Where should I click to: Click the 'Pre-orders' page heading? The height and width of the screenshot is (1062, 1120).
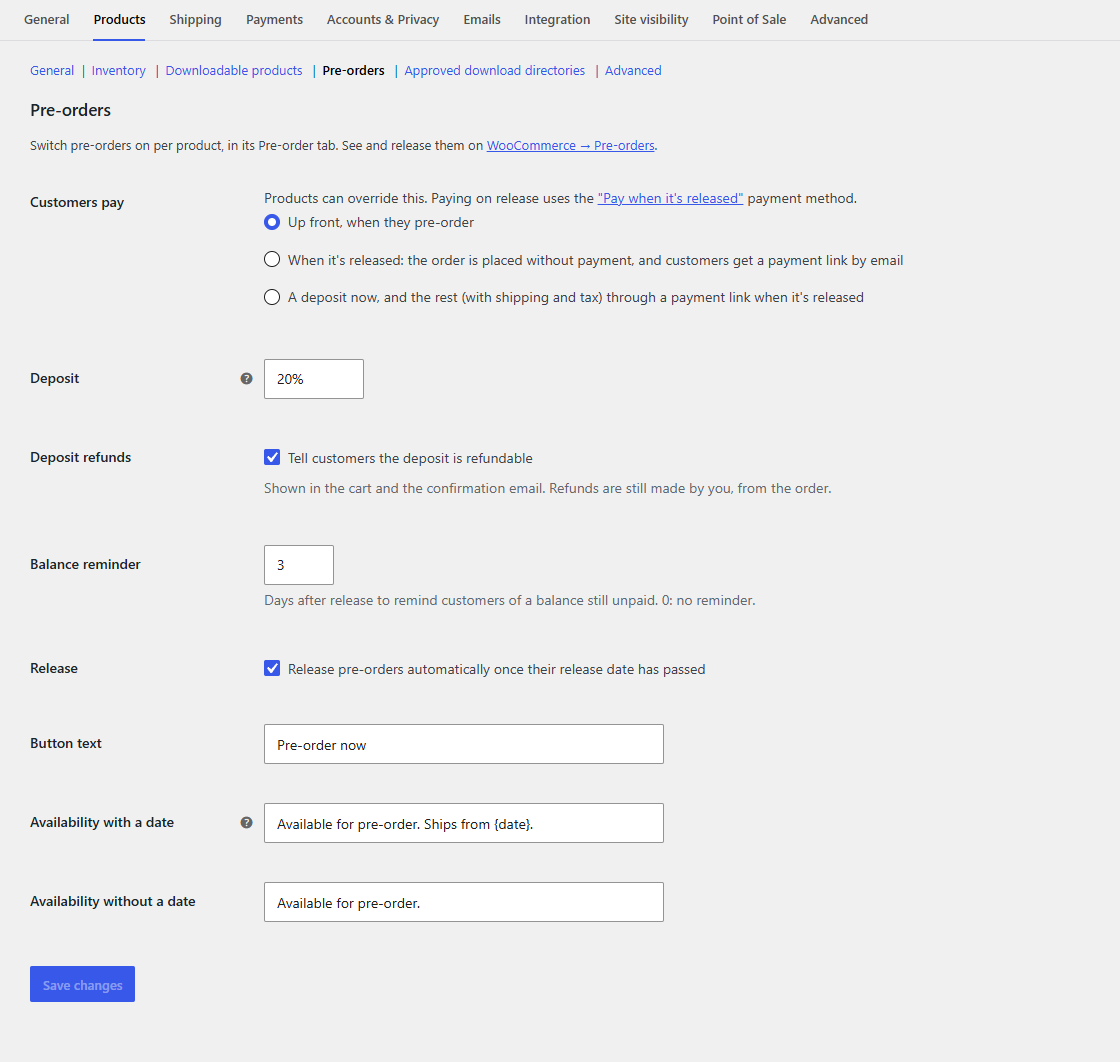point(70,110)
